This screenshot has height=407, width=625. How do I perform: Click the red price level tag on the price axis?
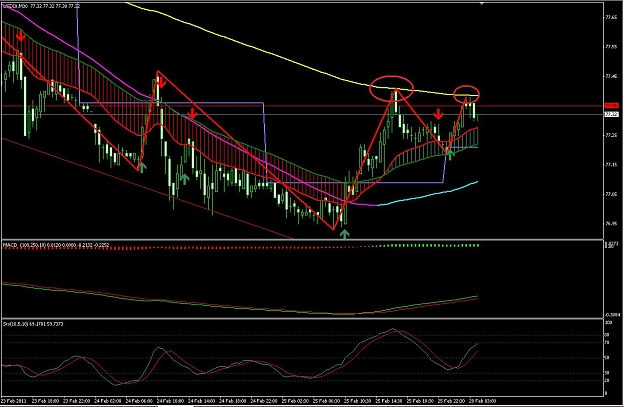pos(611,106)
